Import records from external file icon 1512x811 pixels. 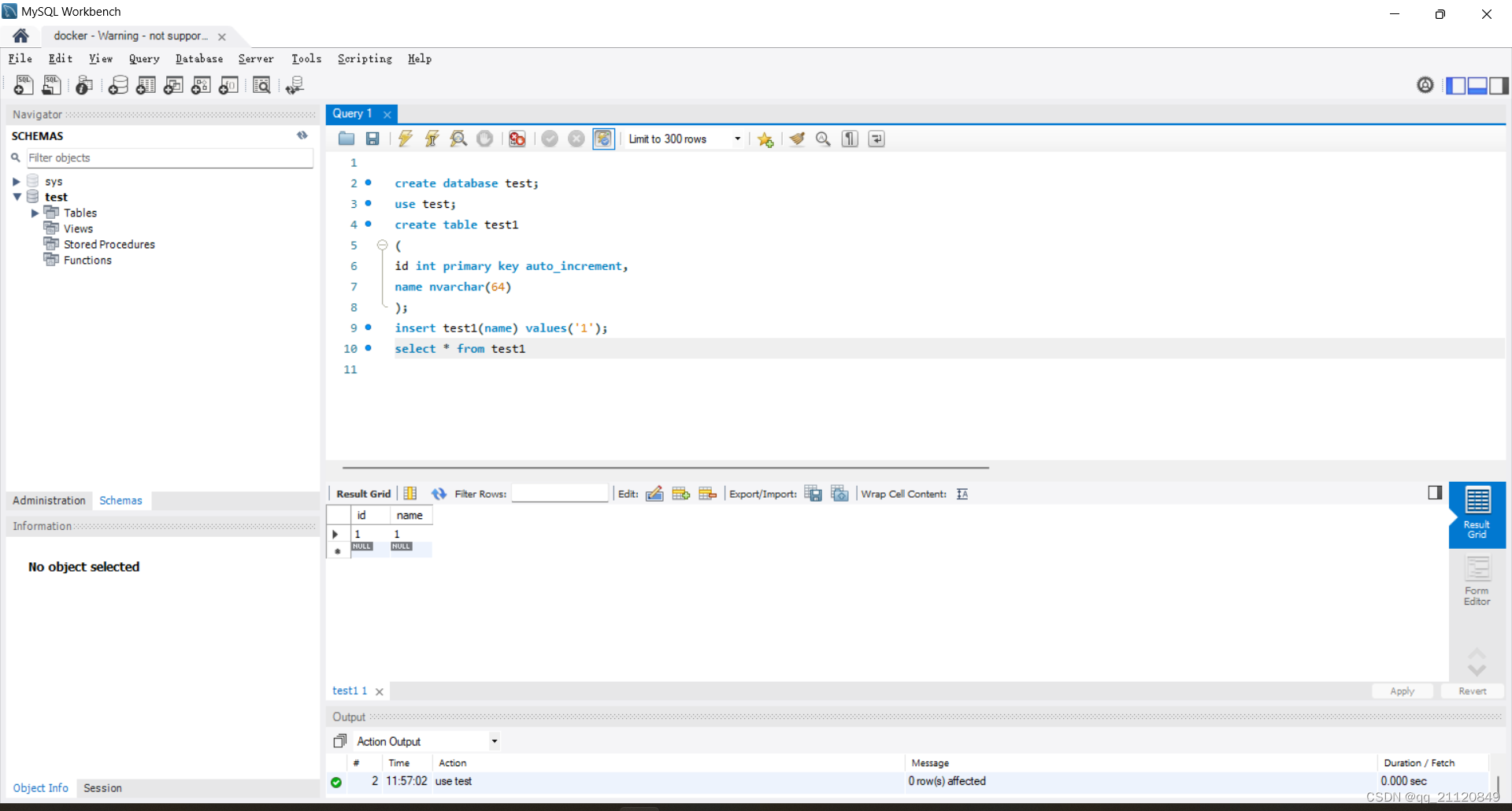840,494
